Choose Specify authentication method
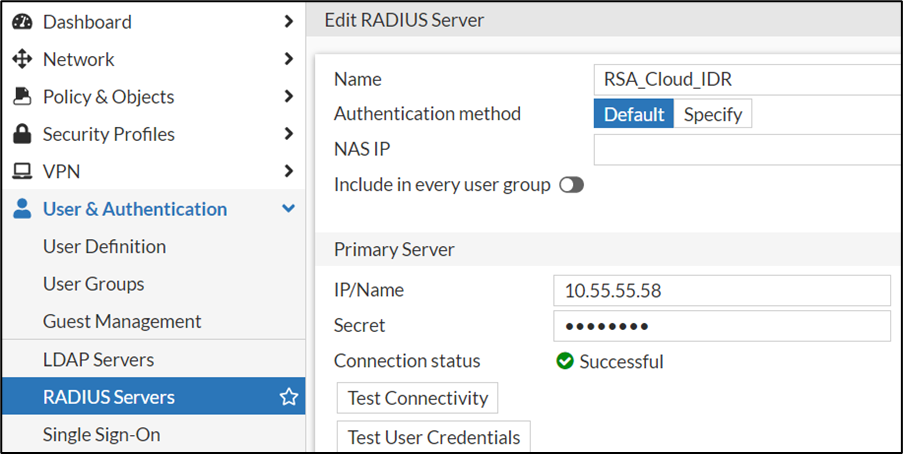This screenshot has width=903, height=454. pos(712,114)
